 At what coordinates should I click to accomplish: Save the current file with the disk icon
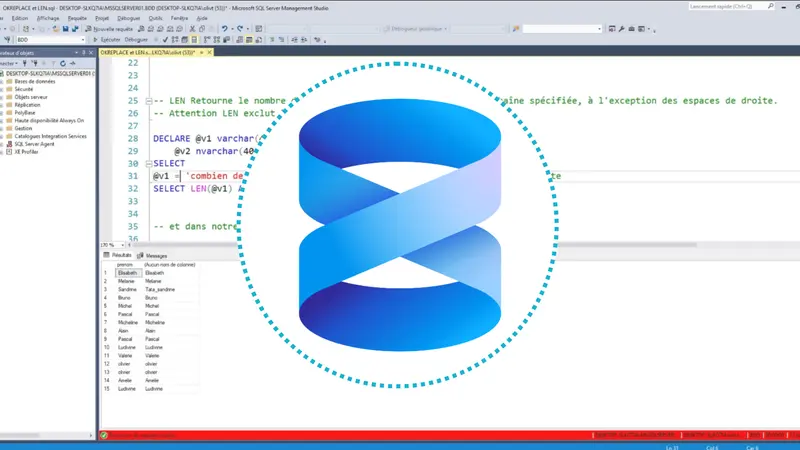point(65,29)
